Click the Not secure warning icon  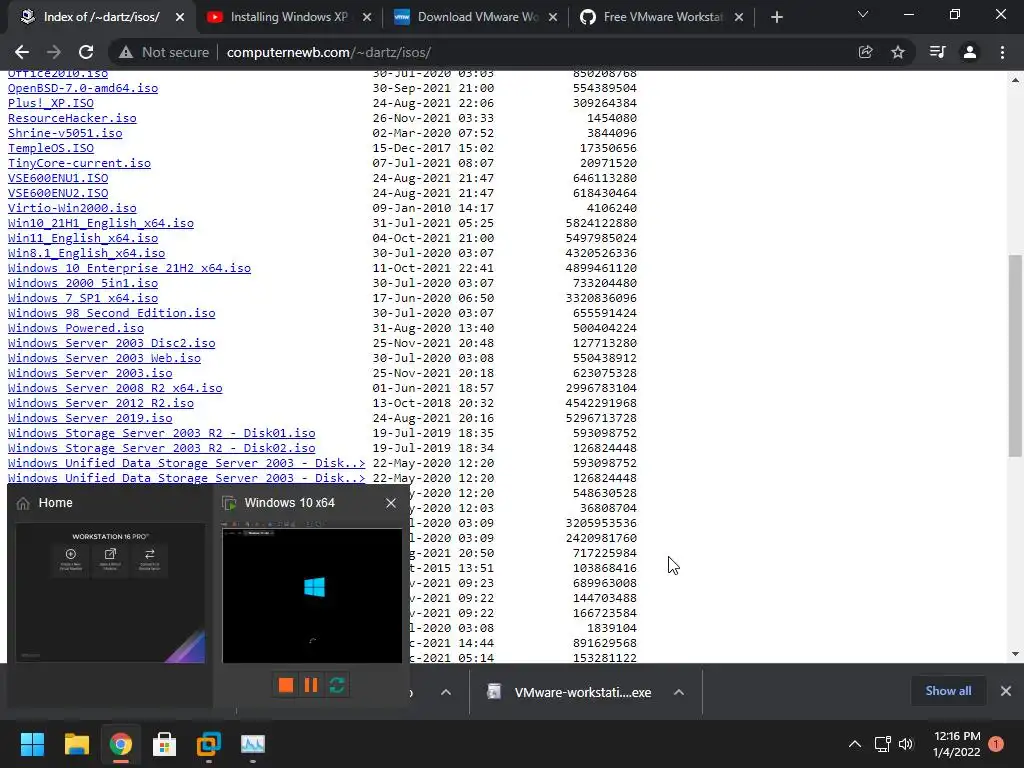click(x=125, y=52)
